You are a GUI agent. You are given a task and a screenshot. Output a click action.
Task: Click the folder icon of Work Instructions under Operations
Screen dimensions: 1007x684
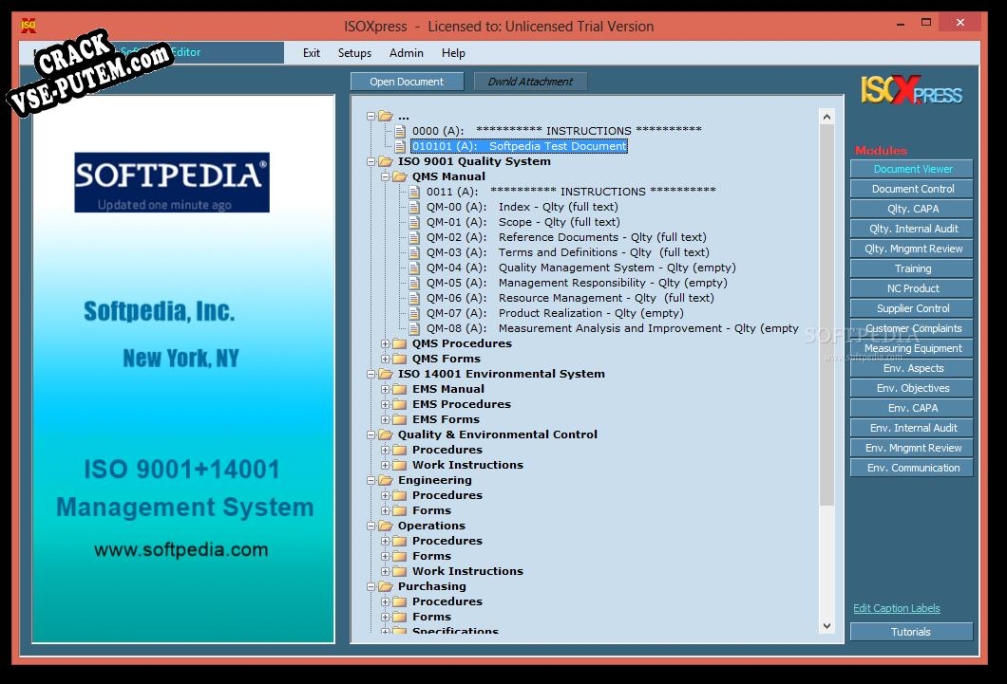399,572
